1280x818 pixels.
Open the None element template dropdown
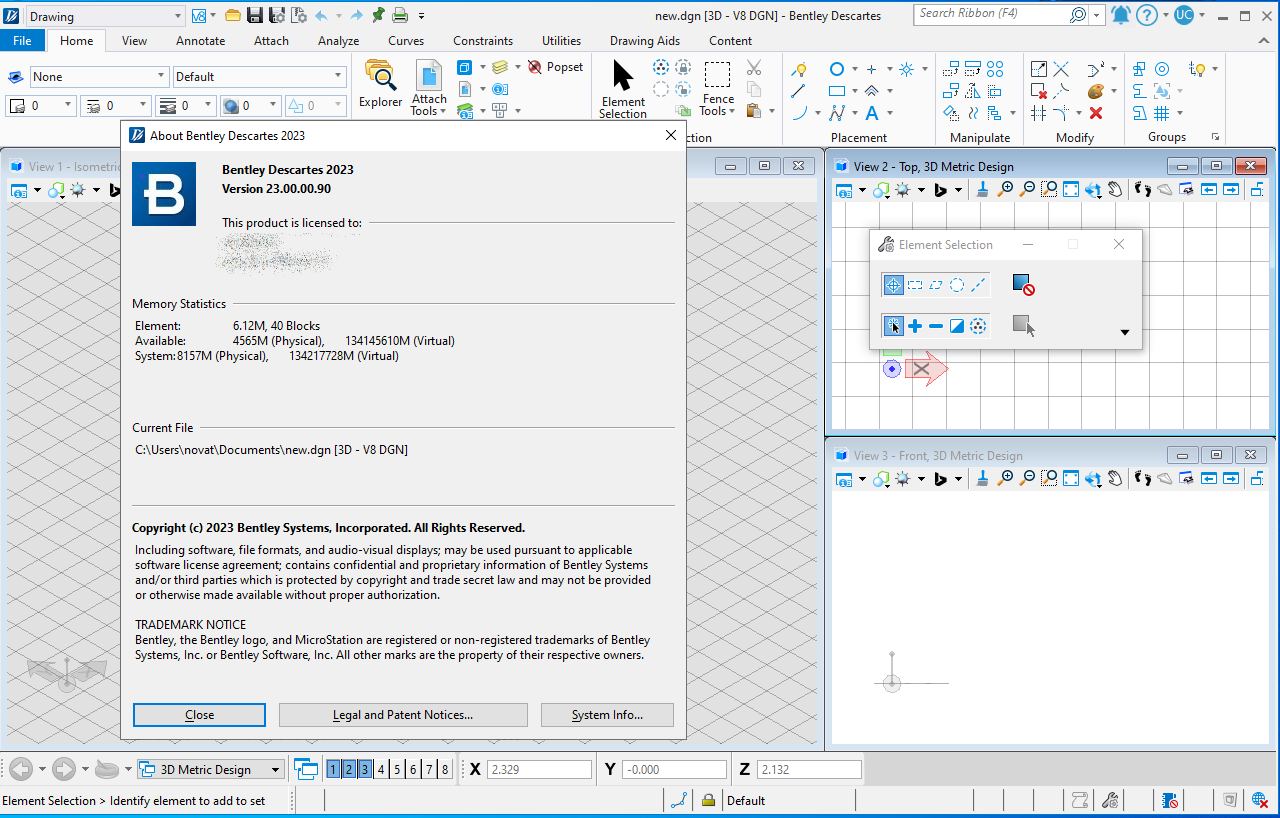click(98, 77)
